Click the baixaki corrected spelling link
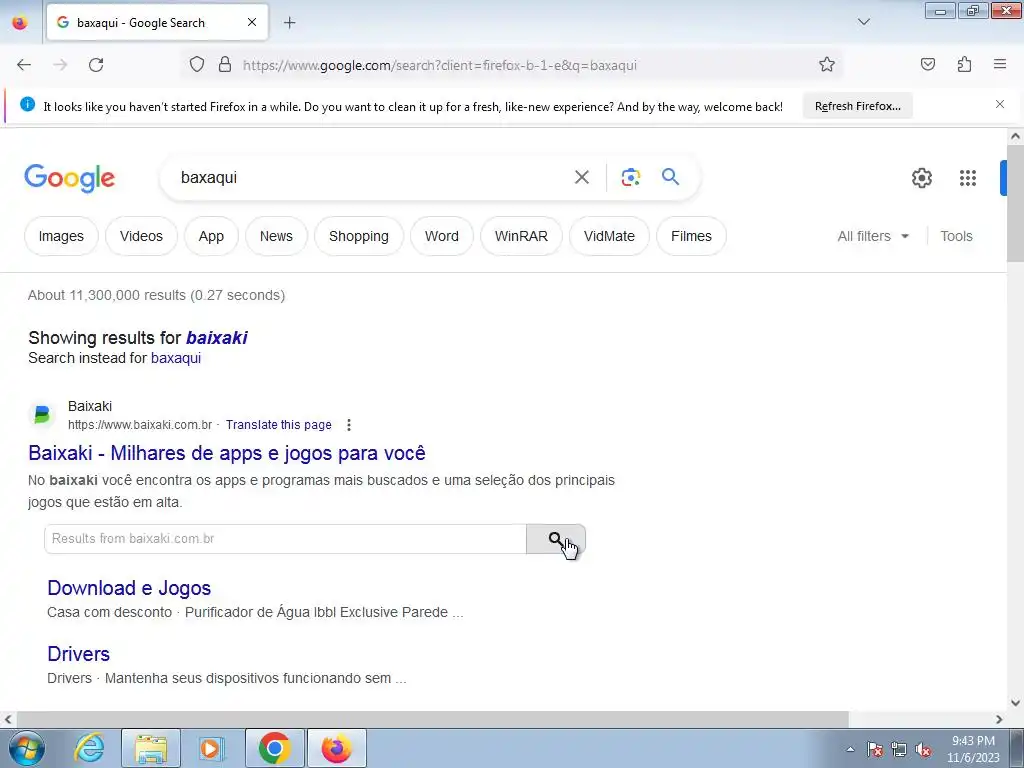Image resolution: width=1024 pixels, height=768 pixels. (x=216, y=338)
